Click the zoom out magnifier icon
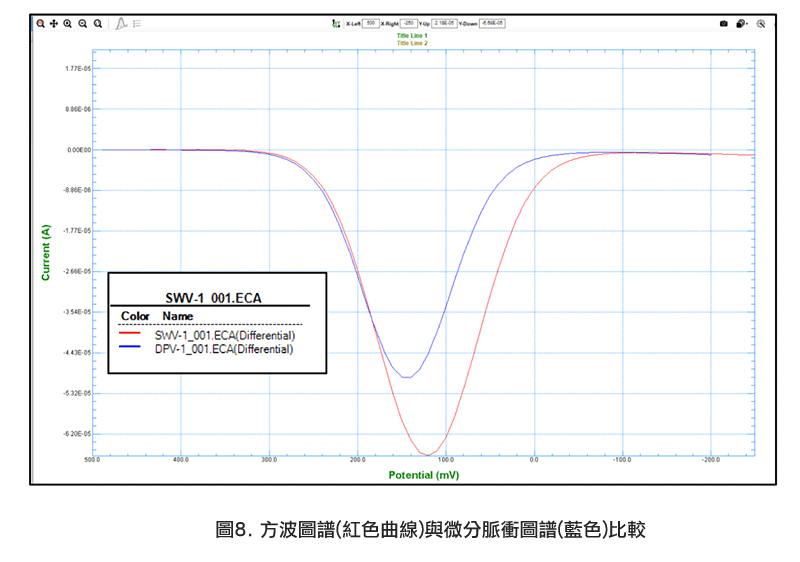This screenshot has height=562, width=800. (82, 22)
